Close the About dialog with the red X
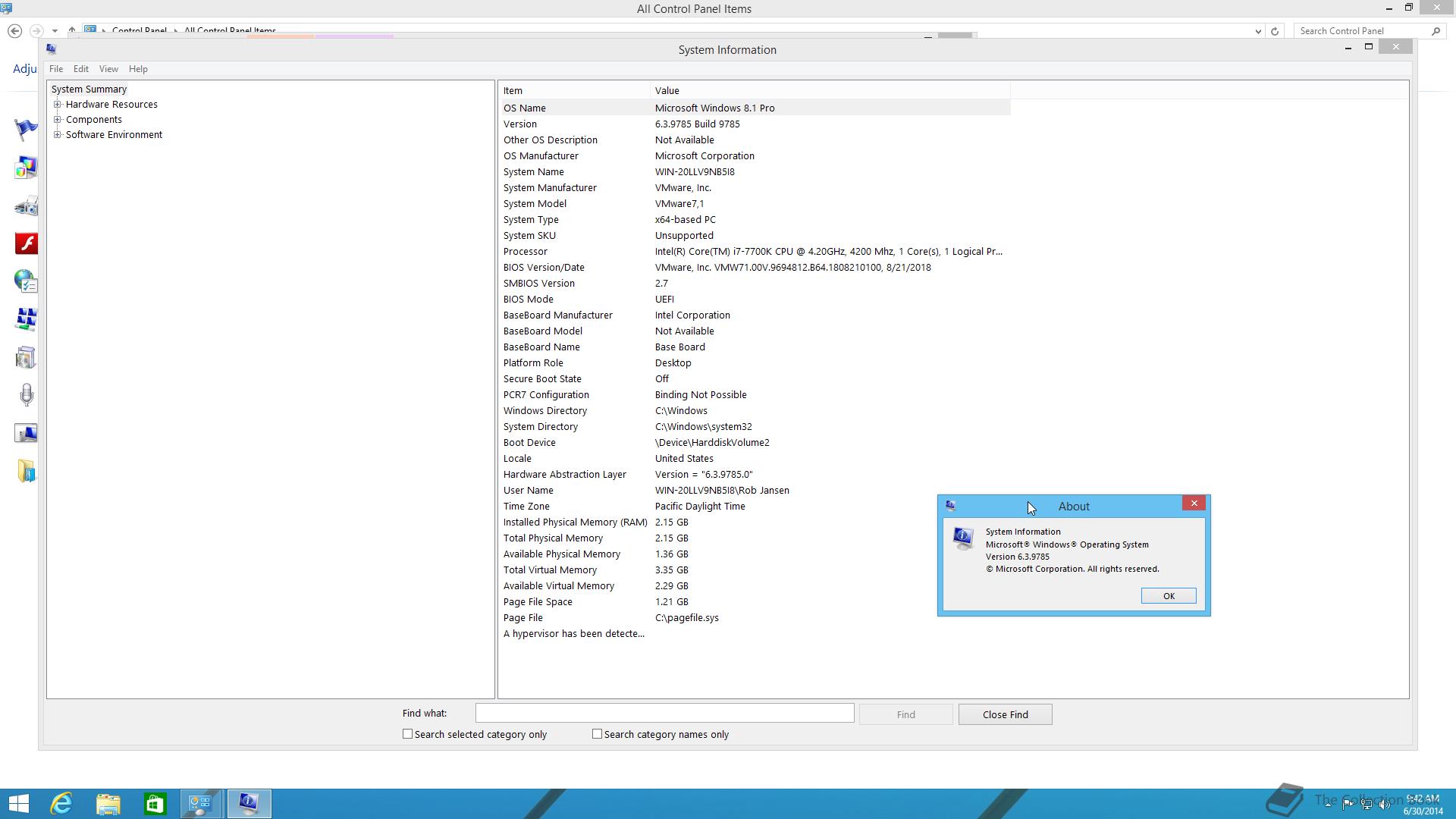The height and width of the screenshot is (819, 1456). coord(1194,504)
